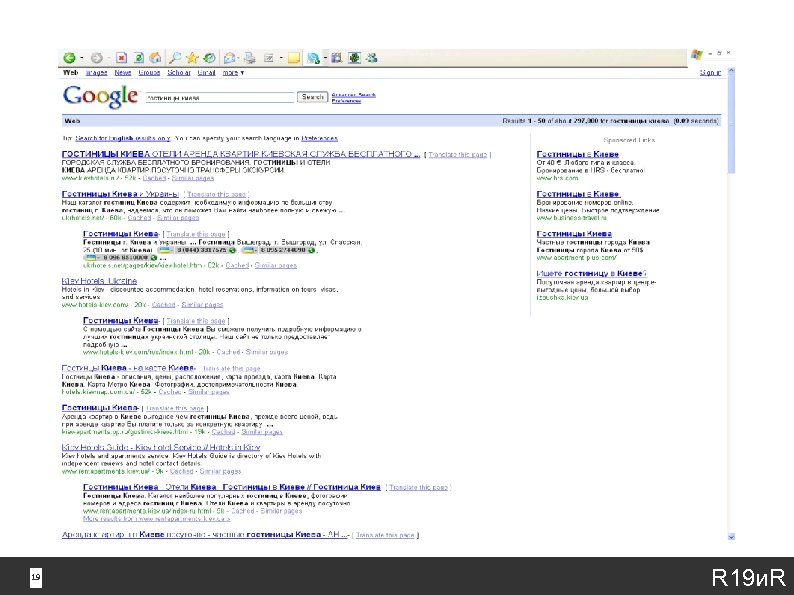The width and height of the screenshot is (794, 595).
Task: Switch to Google Images
Action: click(96, 73)
